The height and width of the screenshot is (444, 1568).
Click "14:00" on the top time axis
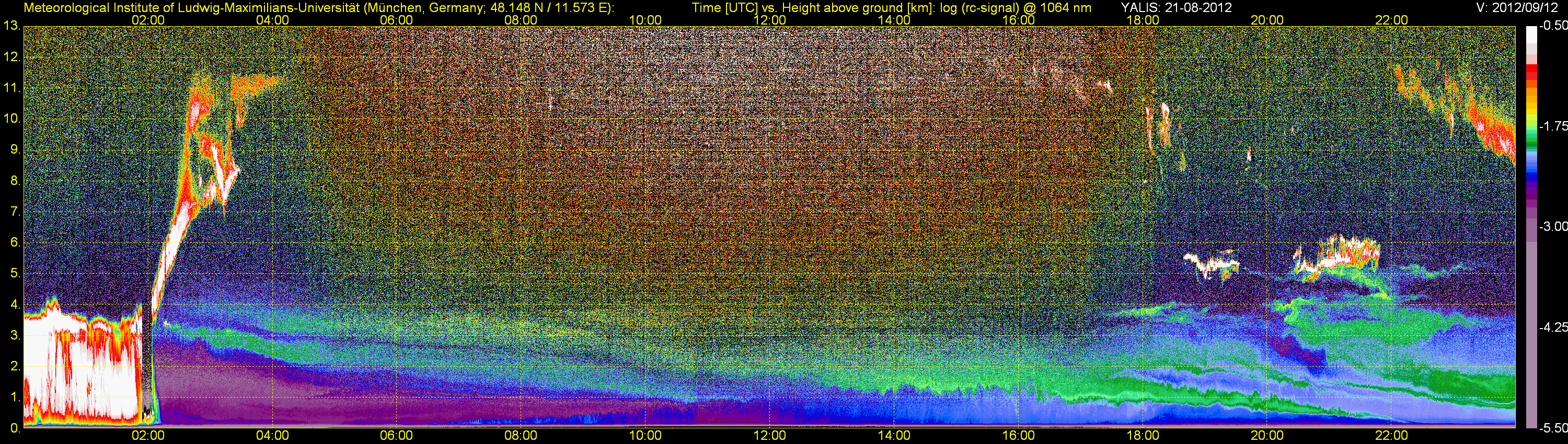(894, 19)
